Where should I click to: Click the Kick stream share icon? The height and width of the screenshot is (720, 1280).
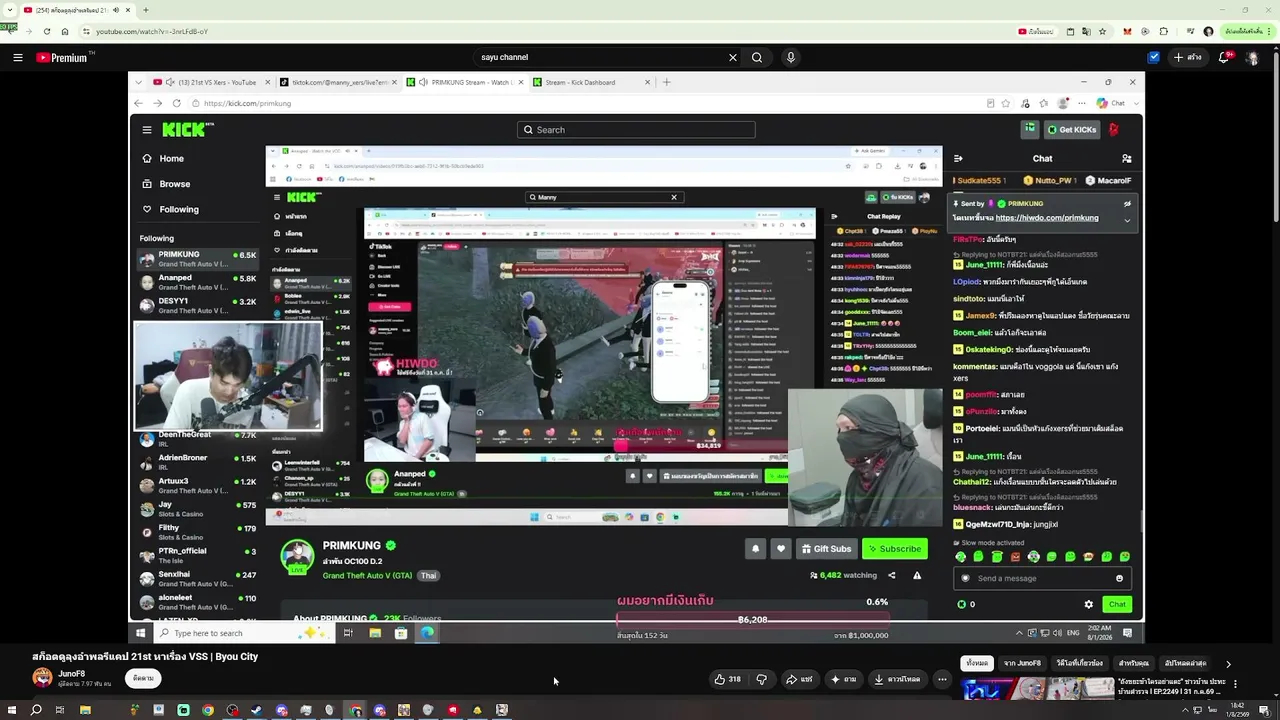(x=892, y=575)
